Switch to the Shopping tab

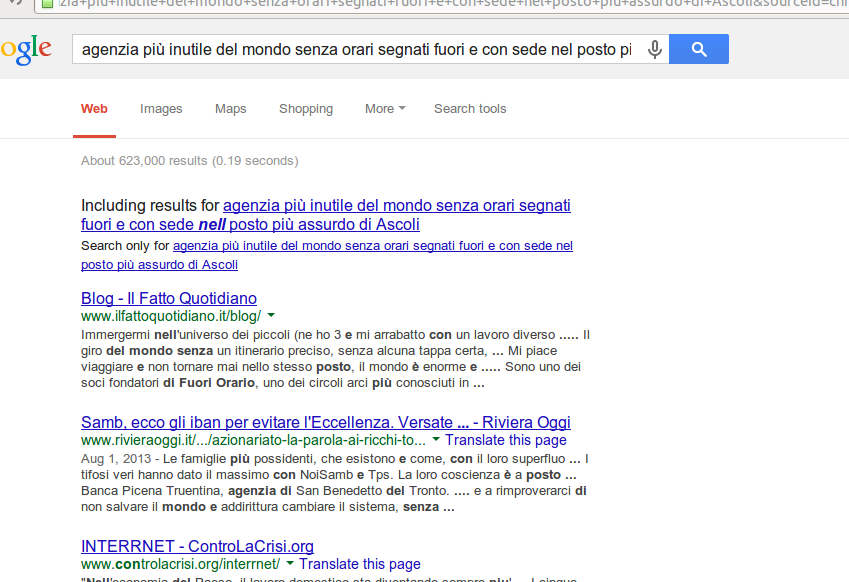[306, 108]
